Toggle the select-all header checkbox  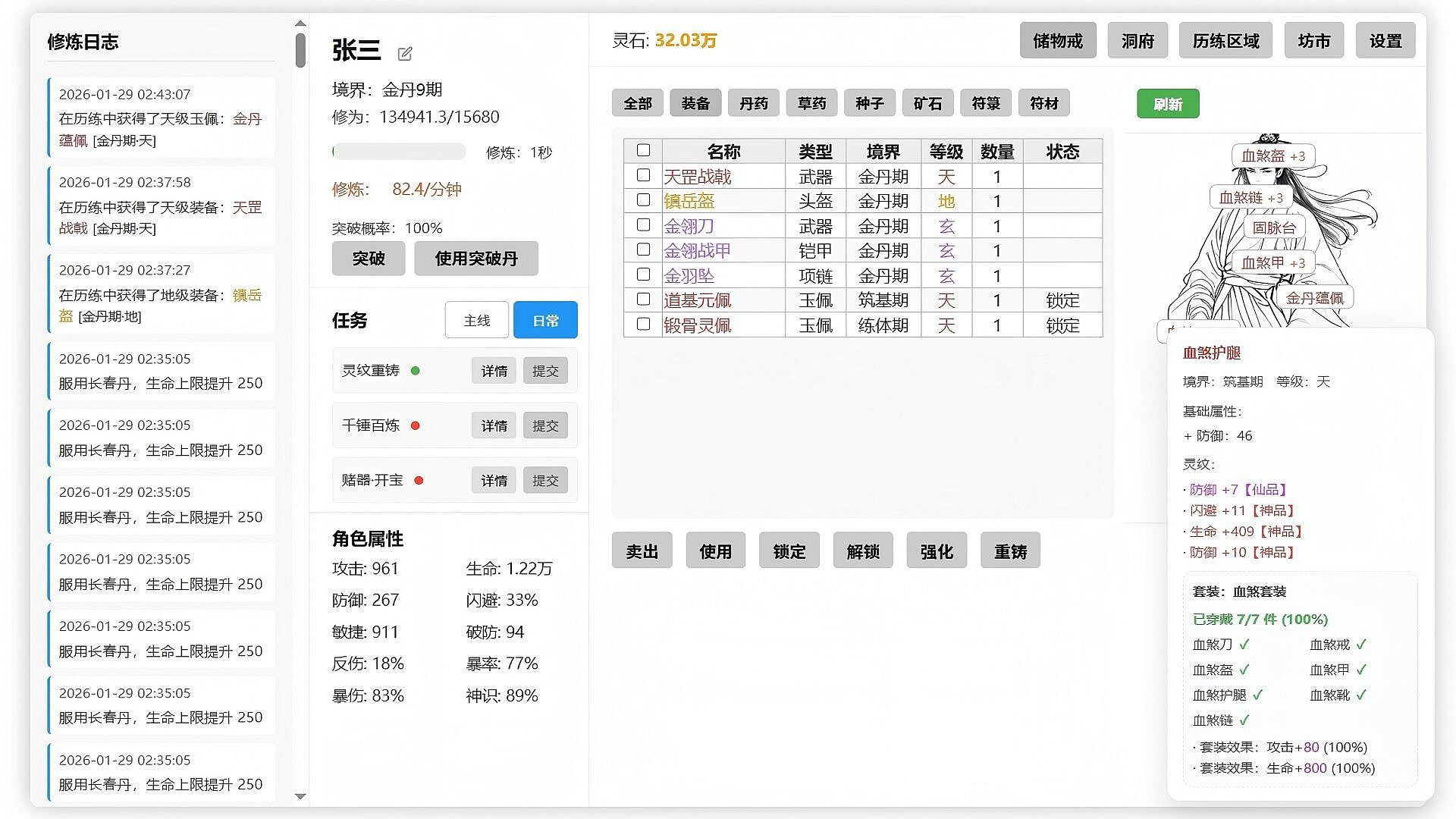click(x=643, y=150)
